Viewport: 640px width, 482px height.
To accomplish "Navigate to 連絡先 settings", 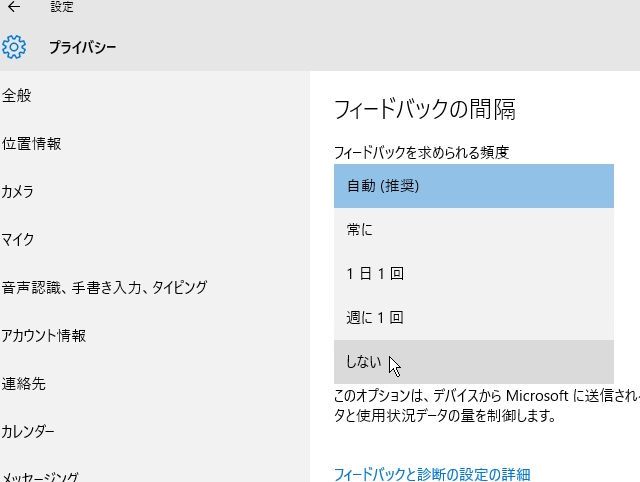I will (x=23, y=384).
